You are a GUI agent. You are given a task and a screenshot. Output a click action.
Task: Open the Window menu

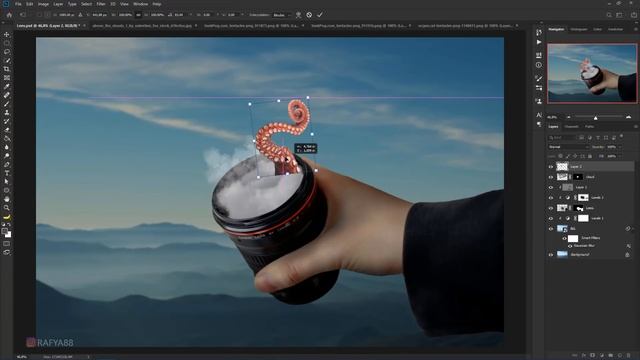[x=140, y=4]
